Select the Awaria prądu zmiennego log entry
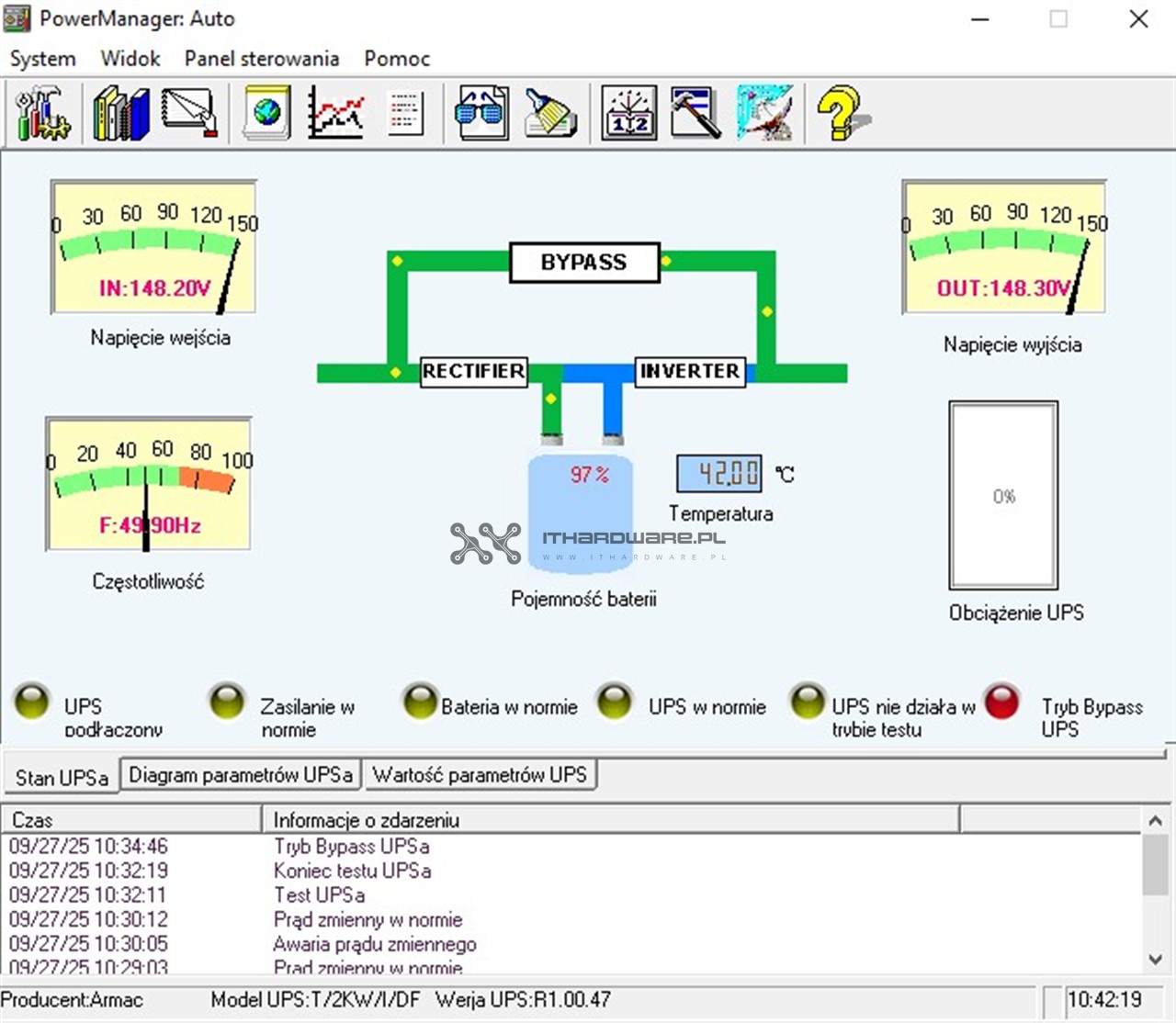 pyautogui.click(x=375, y=944)
